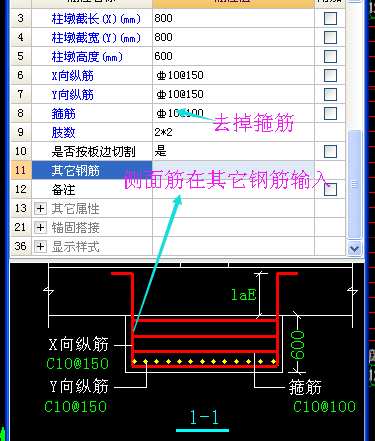Screen dimensions: 375x441
Task: Edit the X向纵筋 value field
Action: coord(233,75)
